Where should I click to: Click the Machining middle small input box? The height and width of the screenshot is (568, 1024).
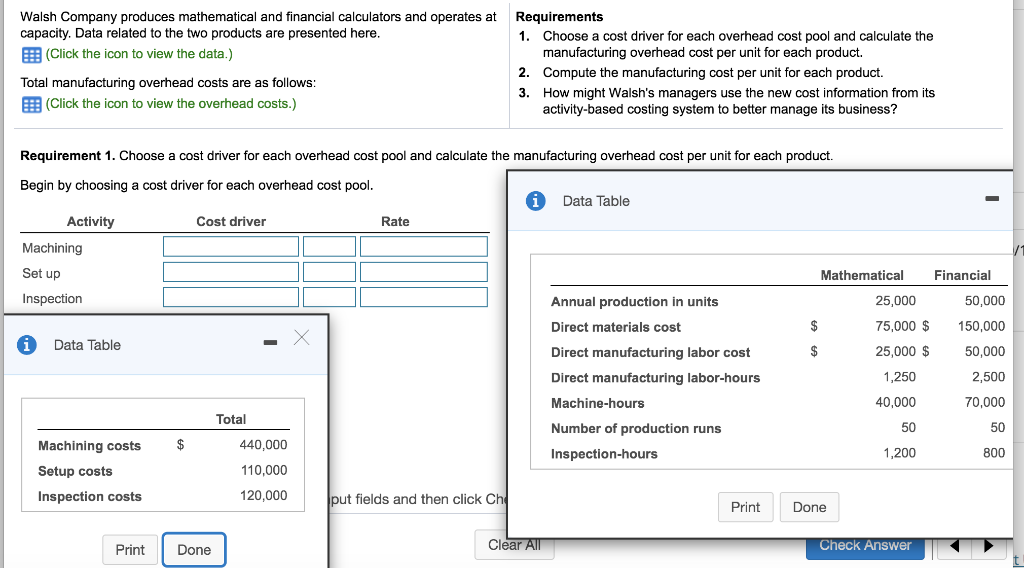329,247
